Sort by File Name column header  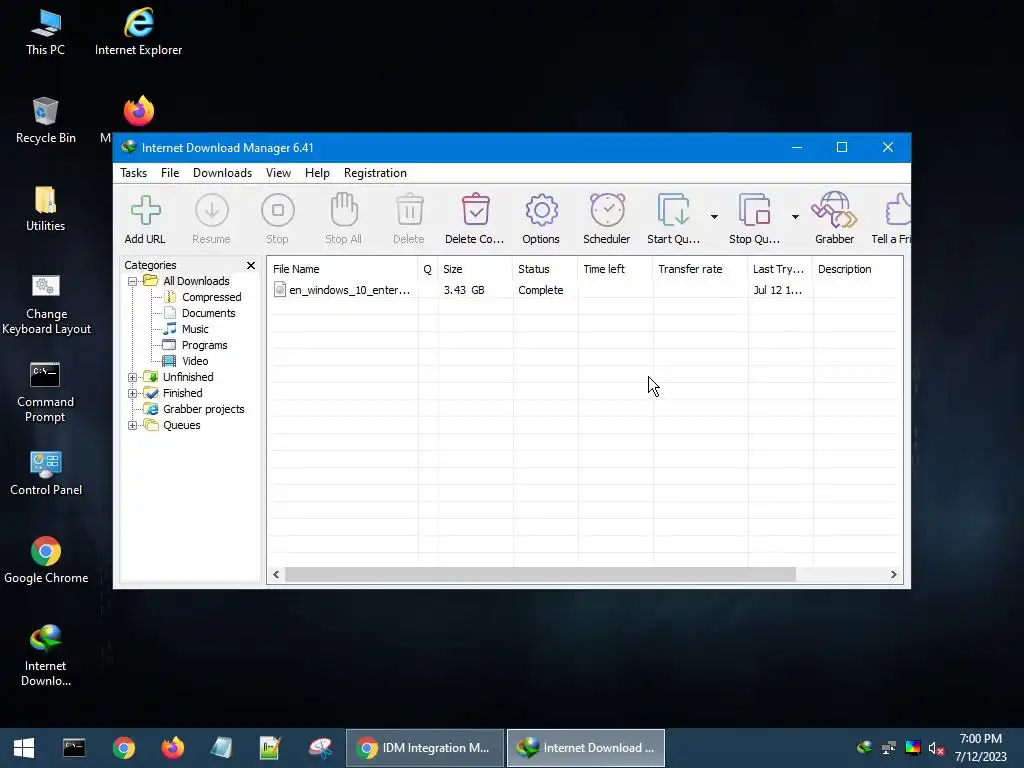tap(343, 269)
